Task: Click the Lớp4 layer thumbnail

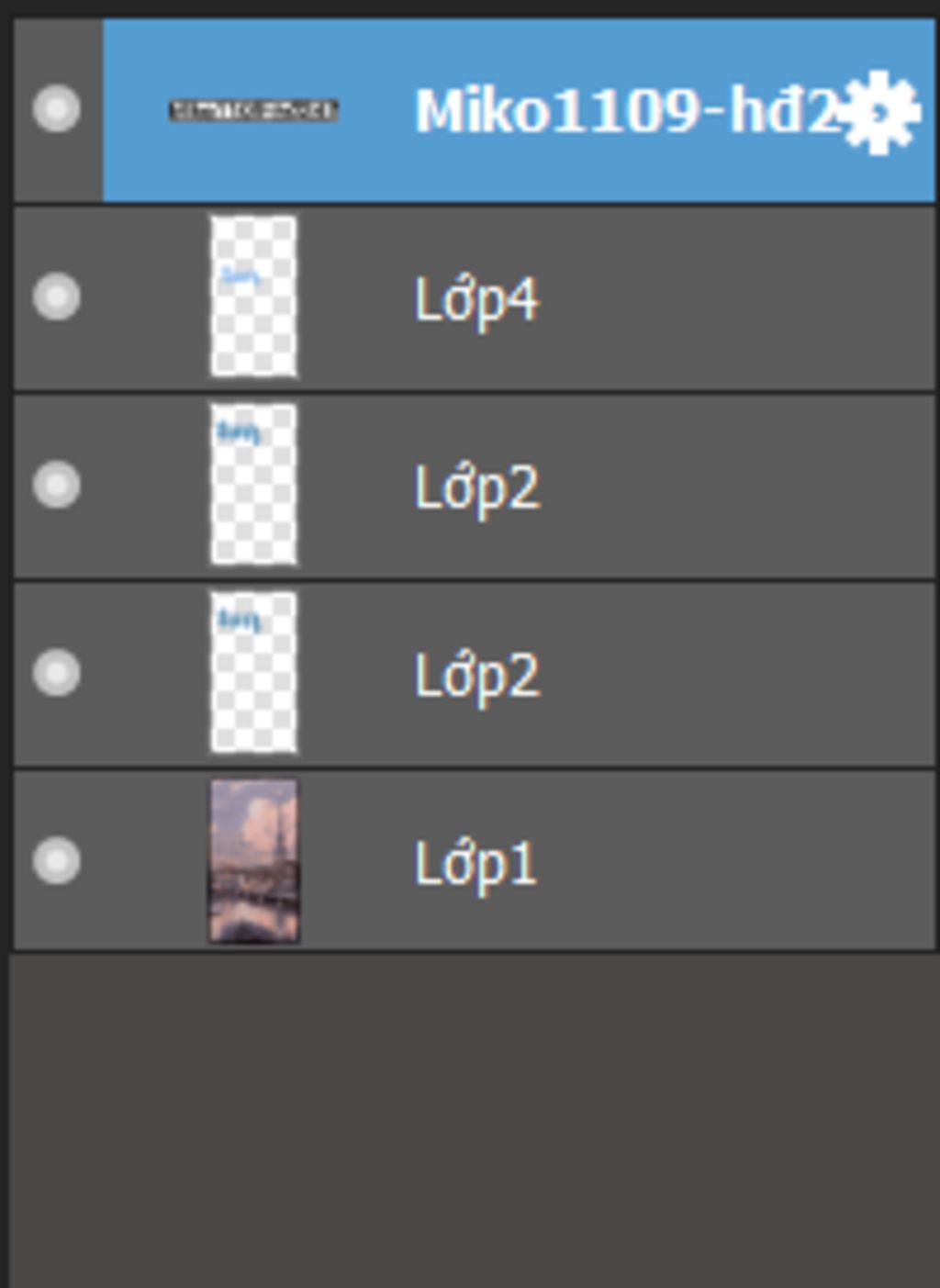Action: pos(253,297)
